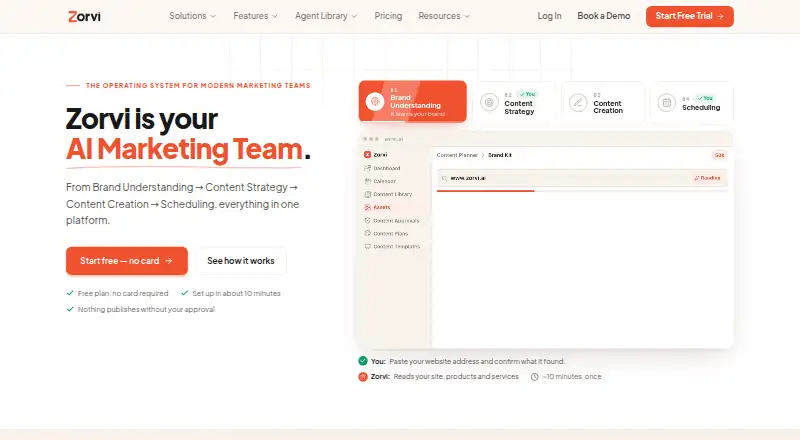Viewport: 800px width, 440px height.
Task: Click the Zorvi logo in header
Action: (x=84, y=16)
